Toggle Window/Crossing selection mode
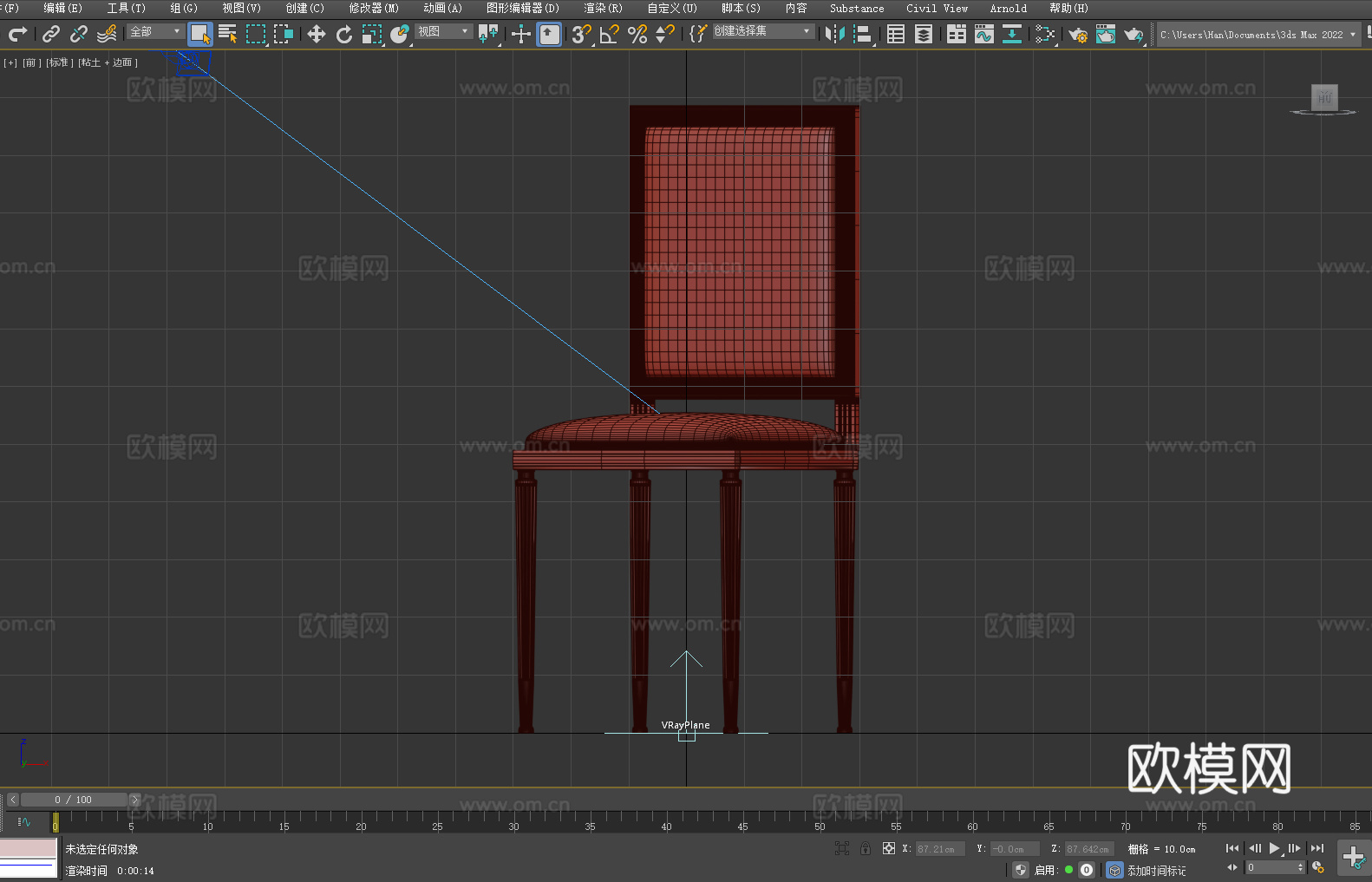 click(x=284, y=34)
